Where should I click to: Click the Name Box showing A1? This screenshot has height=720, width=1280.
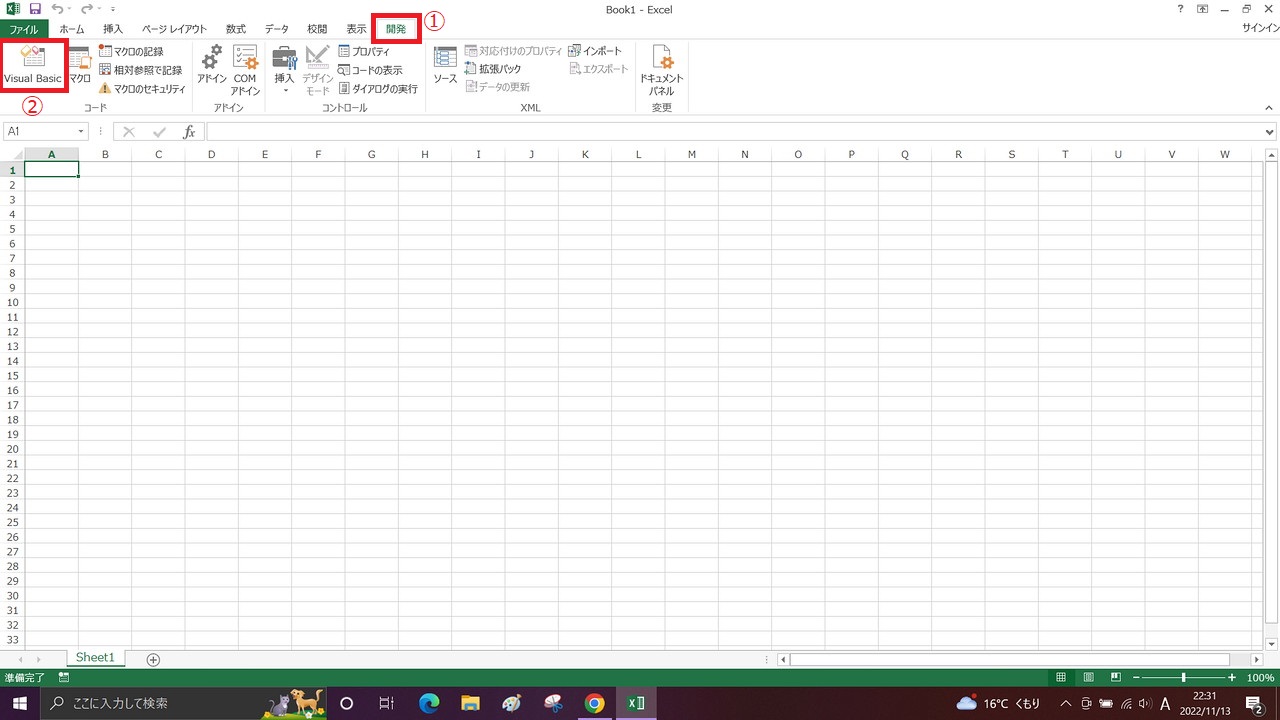(x=39, y=132)
